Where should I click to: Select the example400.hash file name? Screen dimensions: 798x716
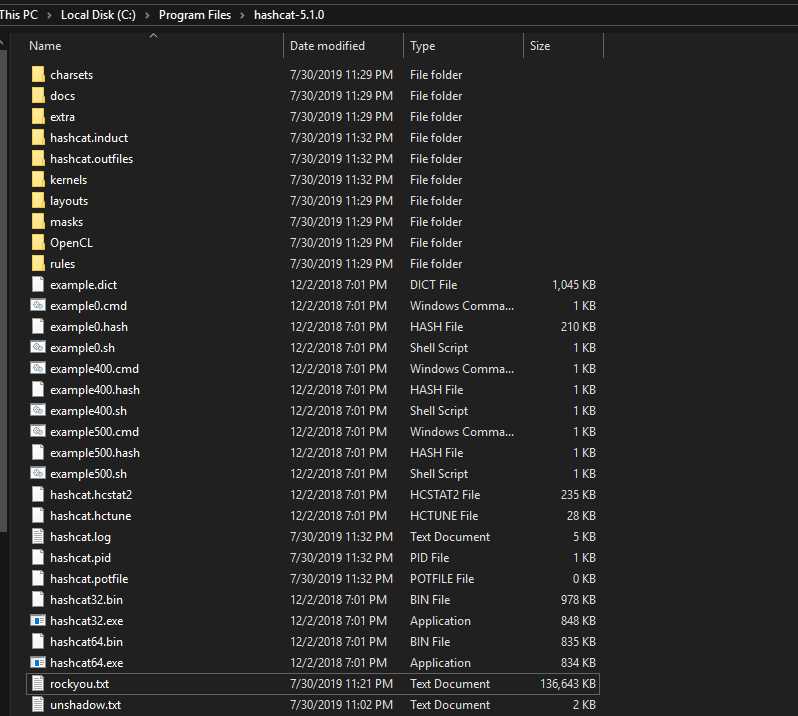95,390
